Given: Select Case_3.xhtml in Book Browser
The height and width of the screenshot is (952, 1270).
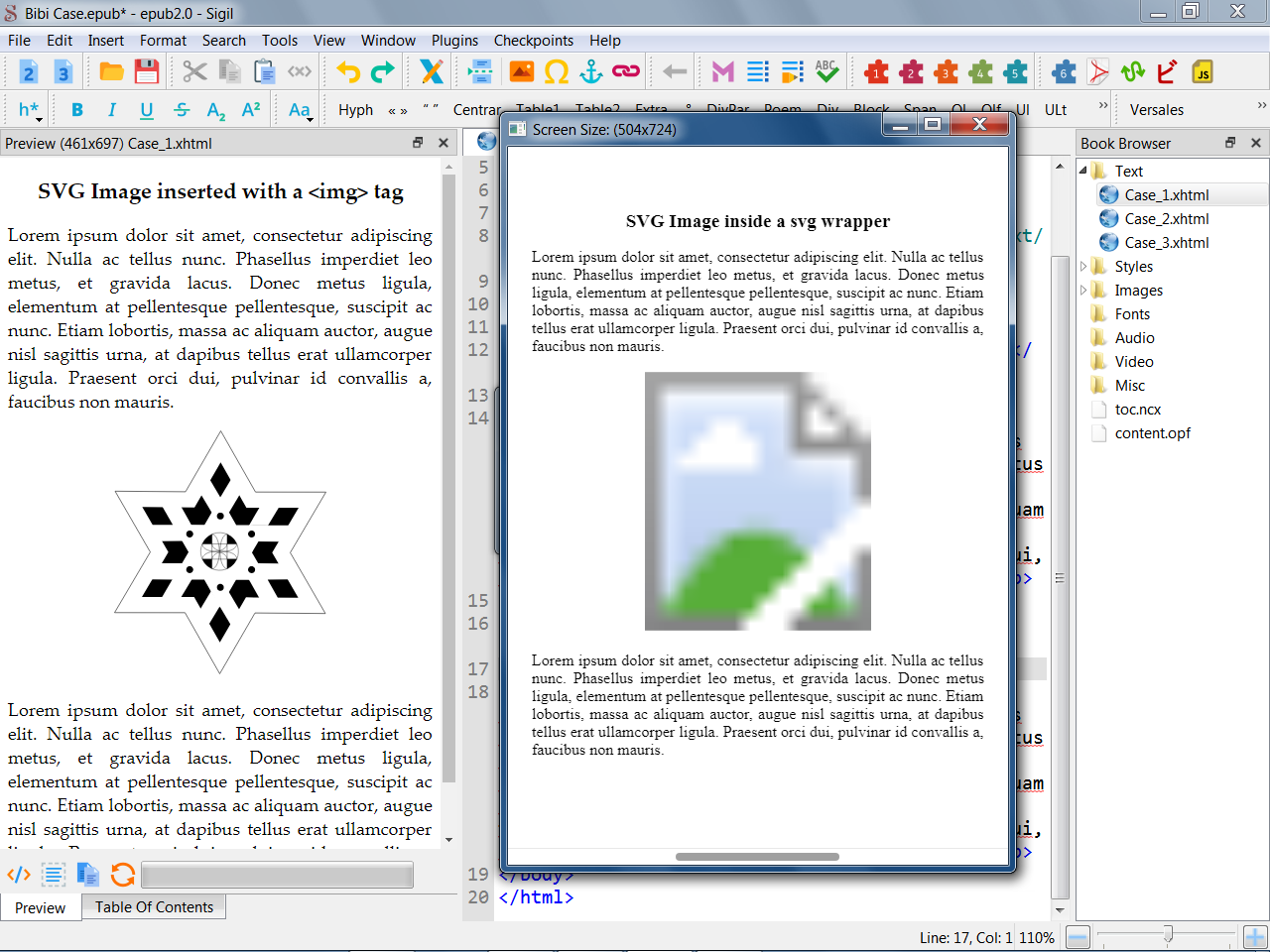Looking at the screenshot, I should tap(1167, 243).
